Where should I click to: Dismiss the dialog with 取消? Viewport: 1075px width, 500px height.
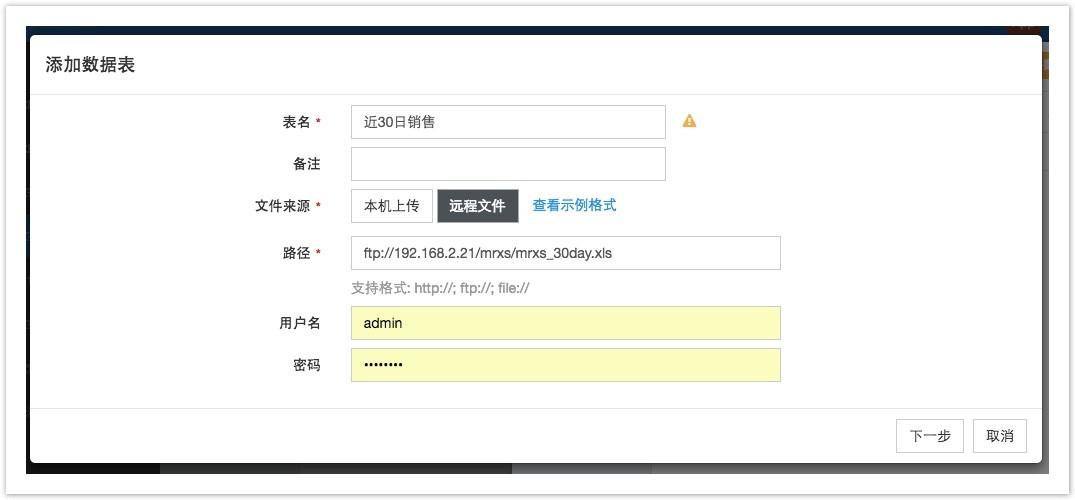[1000, 436]
